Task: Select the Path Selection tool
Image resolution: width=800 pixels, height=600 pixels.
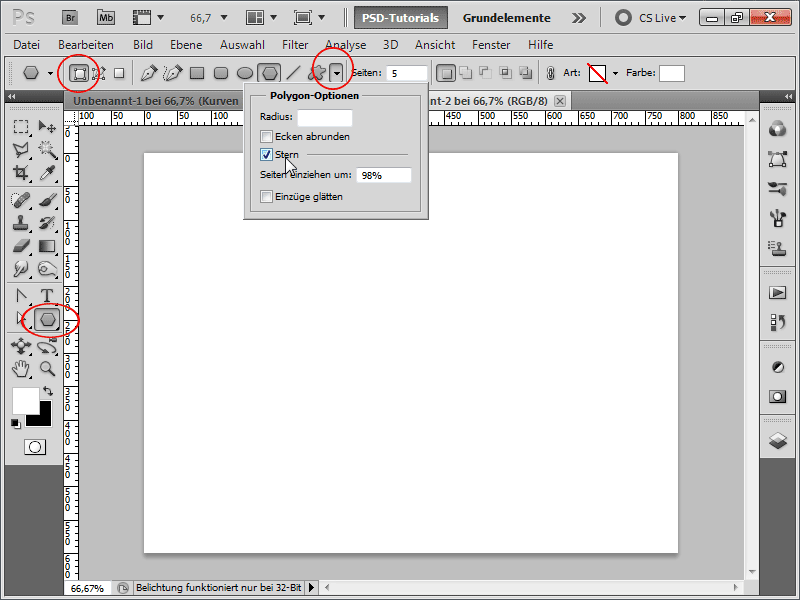Action: (20, 319)
